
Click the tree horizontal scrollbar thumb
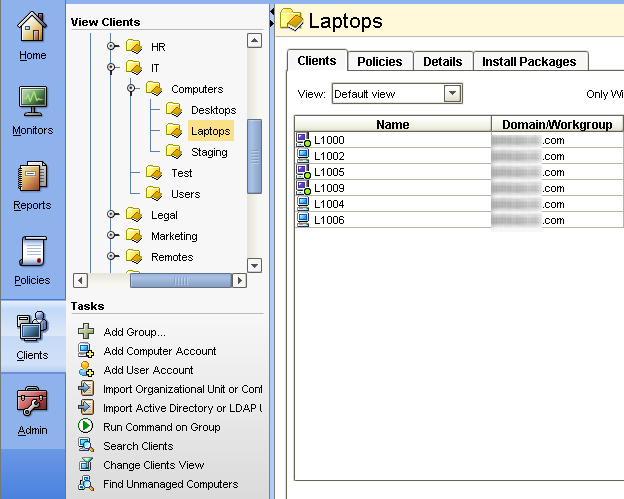pos(181,281)
